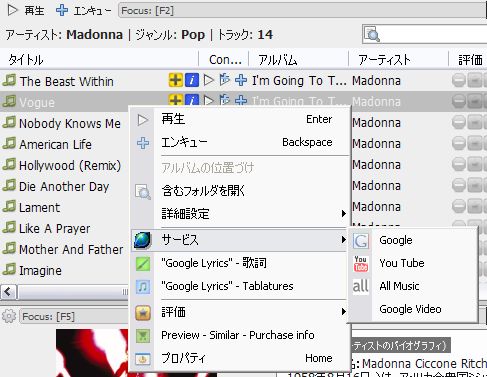This screenshot has height=377, width=487.
Task: Click the green cart icon for Purchase info
Action: [x=143, y=336]
